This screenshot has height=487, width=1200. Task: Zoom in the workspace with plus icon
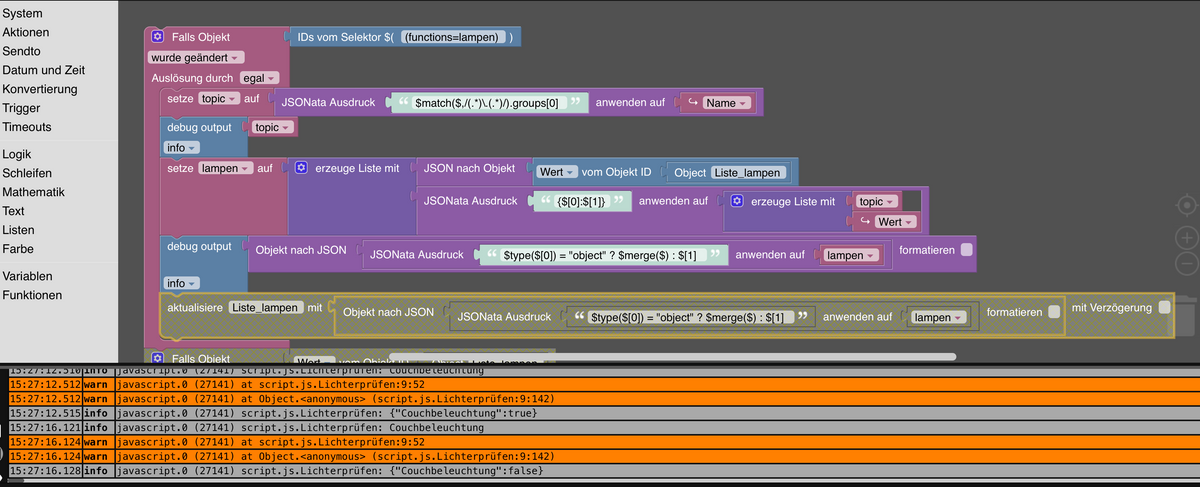point(1186,238)
